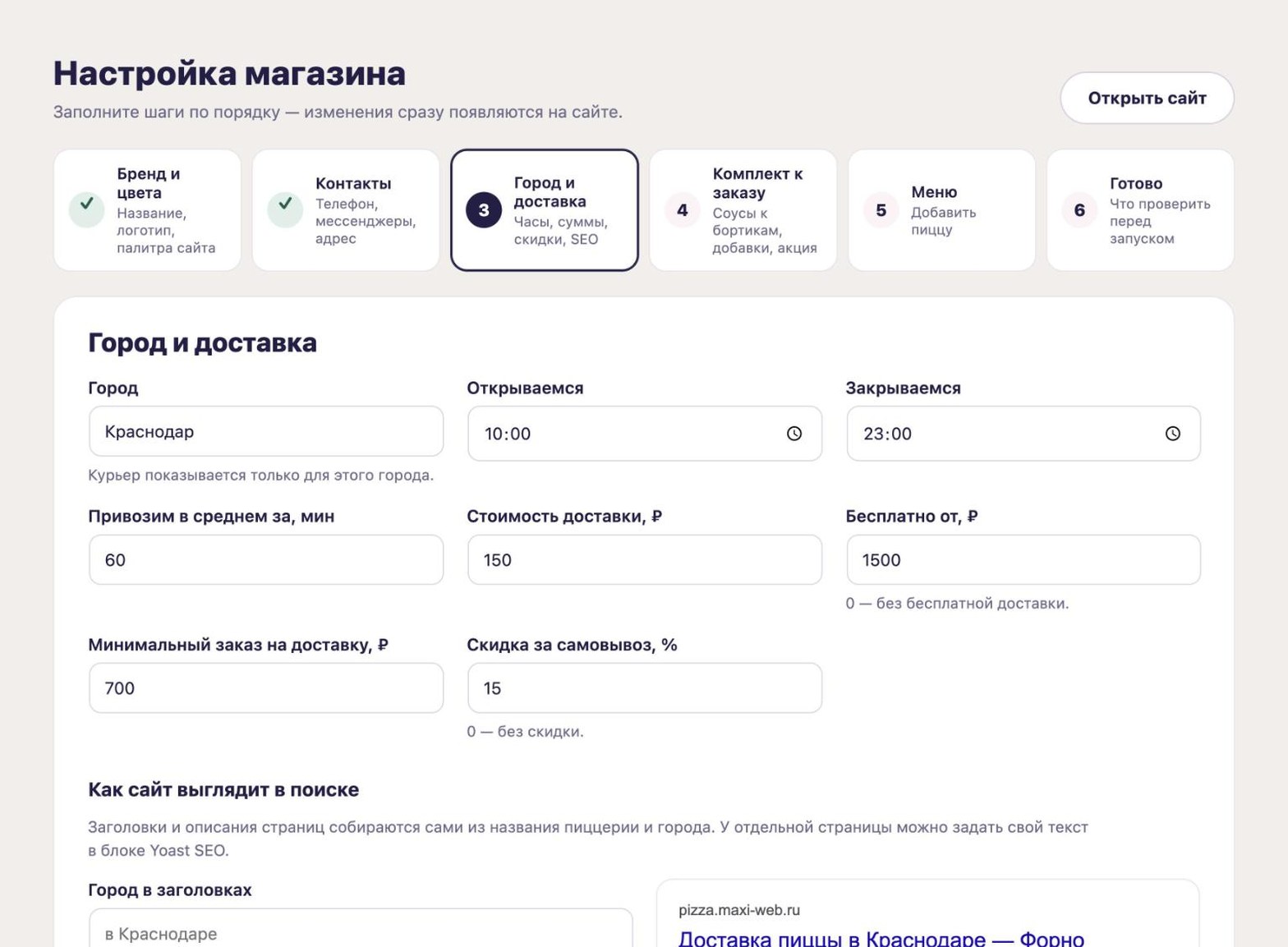The height and width of the screenshot is (947, 1288).
Task: Edit the Привозим в среднем за field
Action: pyautogui.click(x=266, y=560)
